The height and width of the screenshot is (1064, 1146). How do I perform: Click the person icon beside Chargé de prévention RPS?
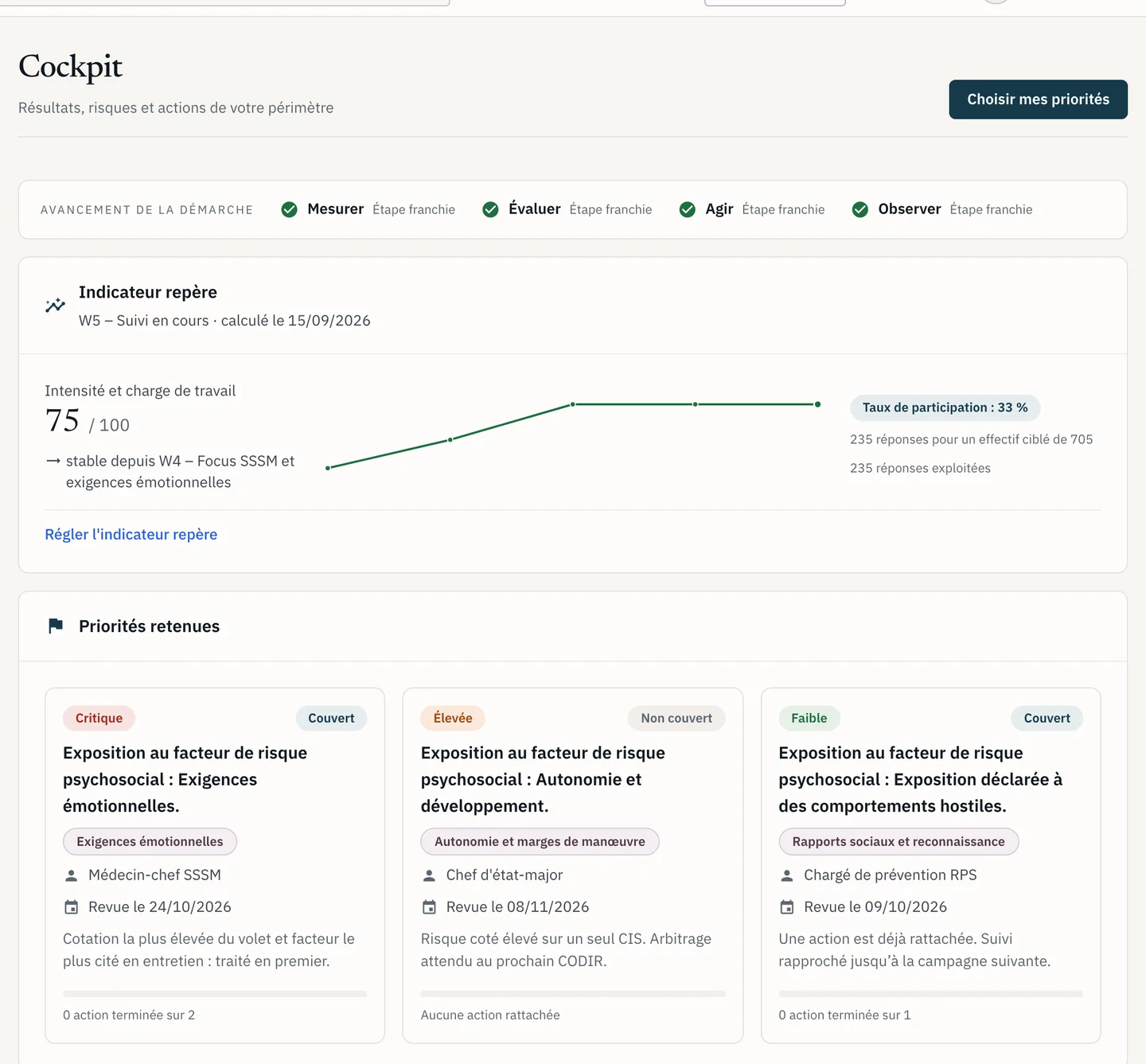pos(787,875)
